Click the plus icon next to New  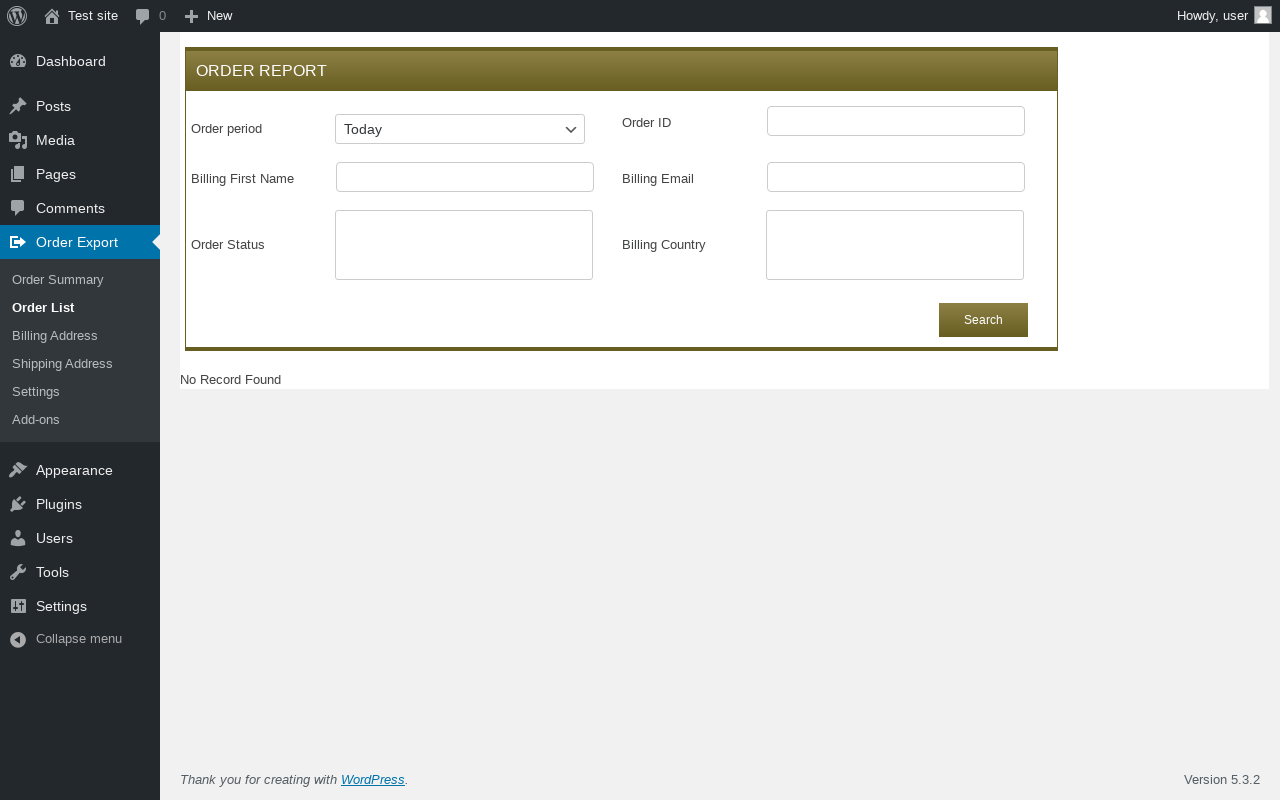[x=191, y=16]
